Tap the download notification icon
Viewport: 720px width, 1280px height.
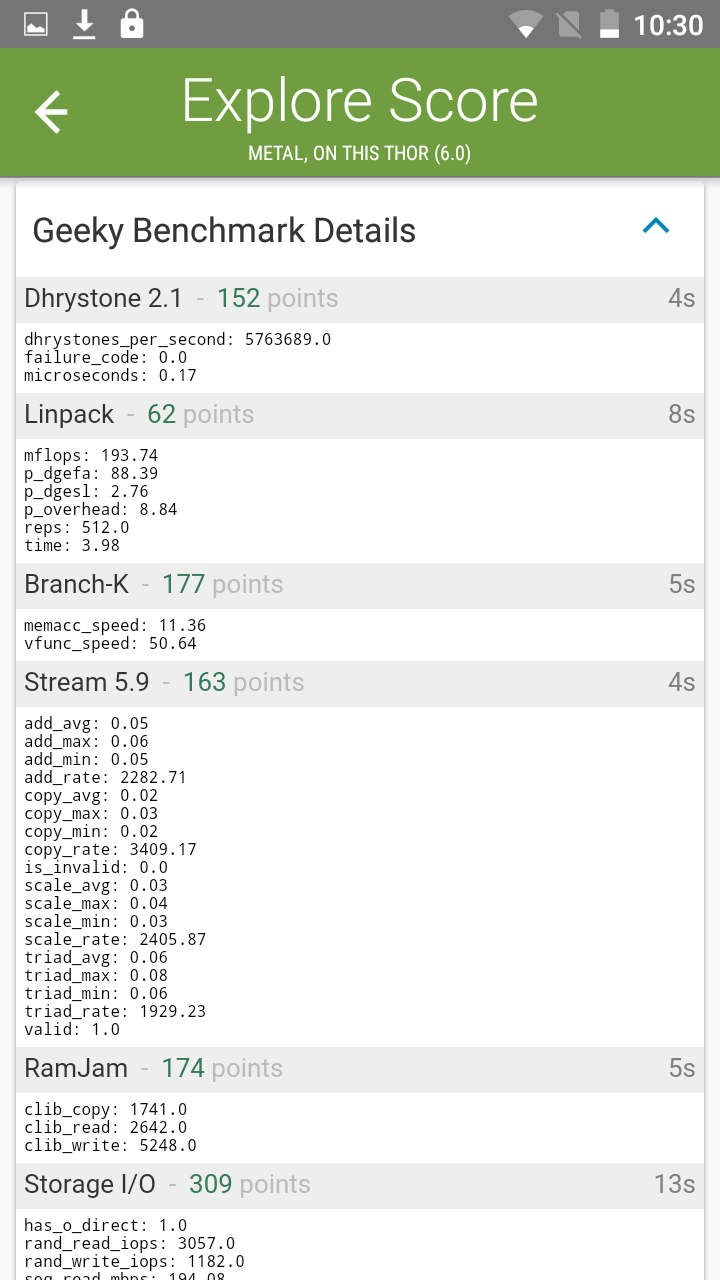point(84,24)
